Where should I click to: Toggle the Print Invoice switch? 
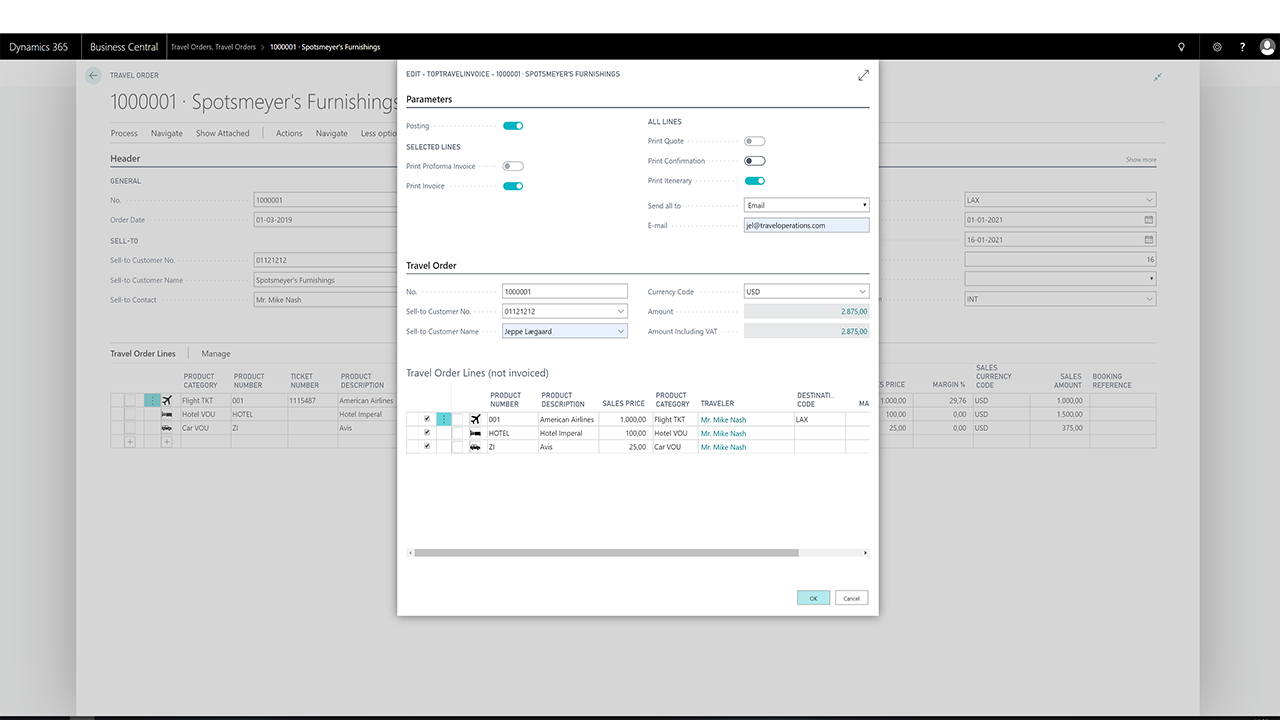coord(513,186)
